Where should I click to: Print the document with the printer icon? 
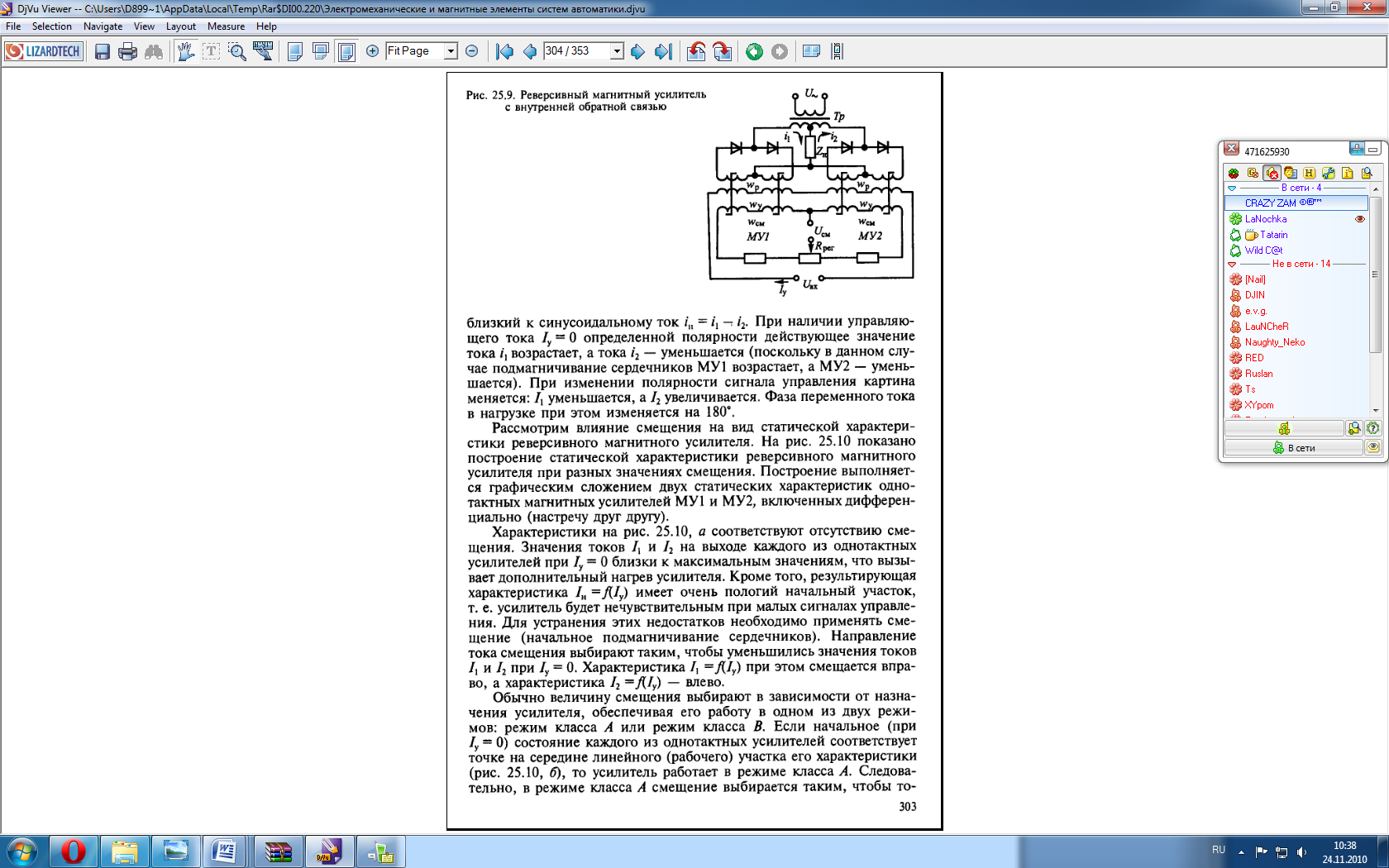point(128,51)
